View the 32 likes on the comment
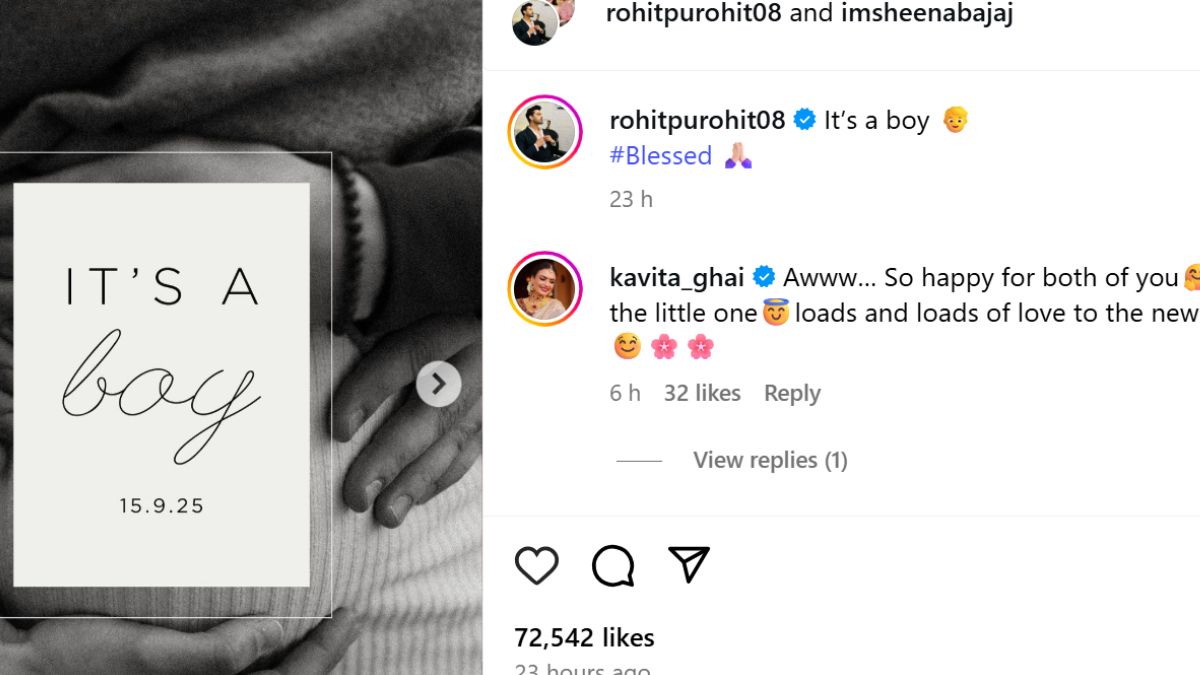The width and height of the screenshot is (1200, 675). pyautogui.click(x=702, y=394)
